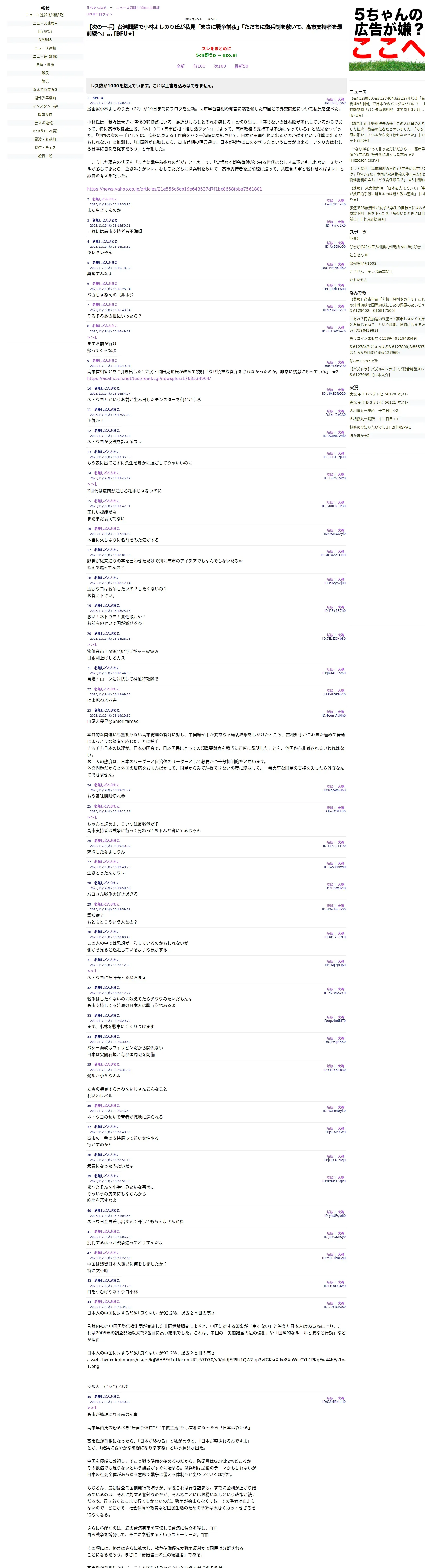Follow the >>1 anchor in post 14
The image size is (425, 1568).
pos(92,485)
